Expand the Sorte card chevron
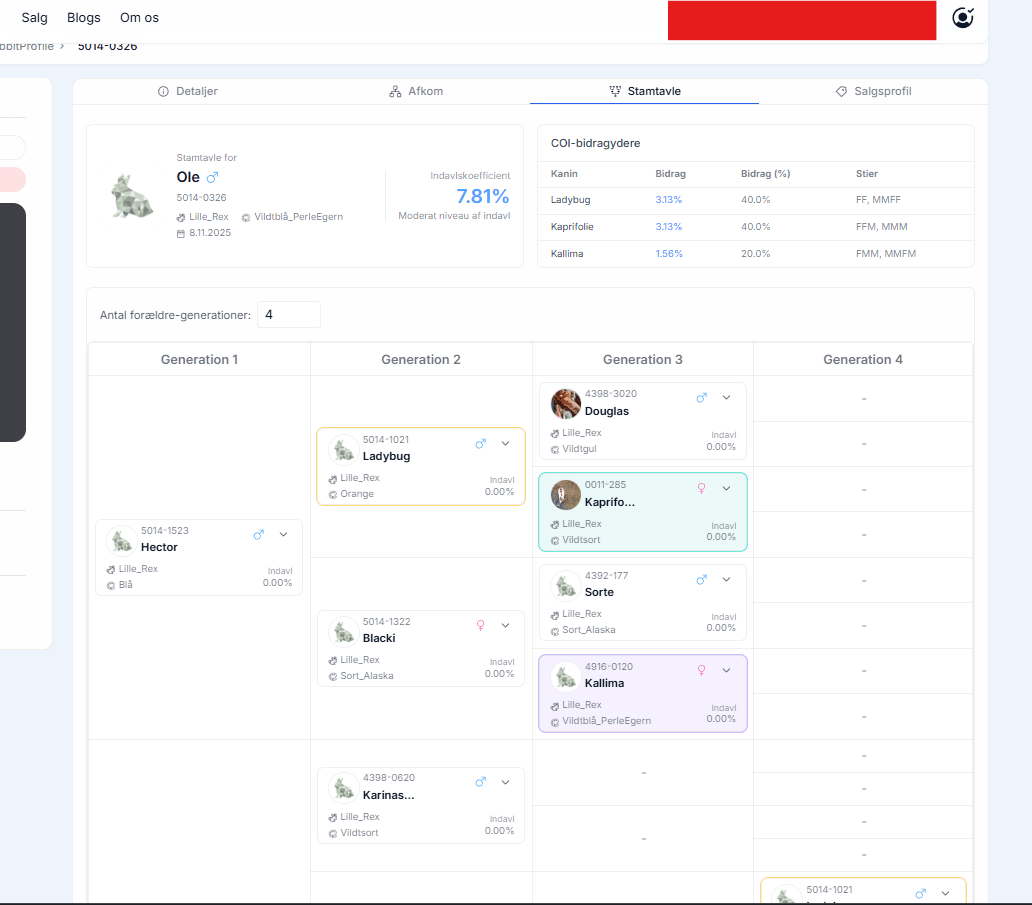The width and height of the screenshot is (1032, 905). pos(727,579)
